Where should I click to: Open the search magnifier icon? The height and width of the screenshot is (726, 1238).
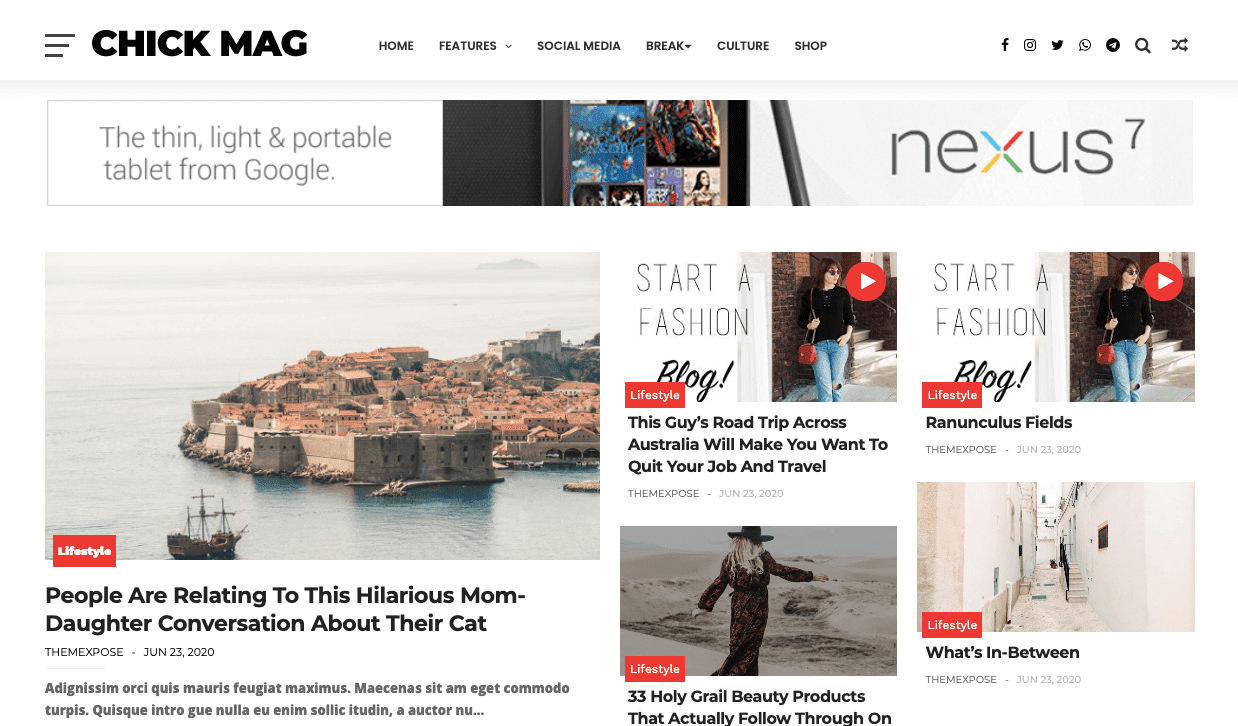[x=1143, y=45]
